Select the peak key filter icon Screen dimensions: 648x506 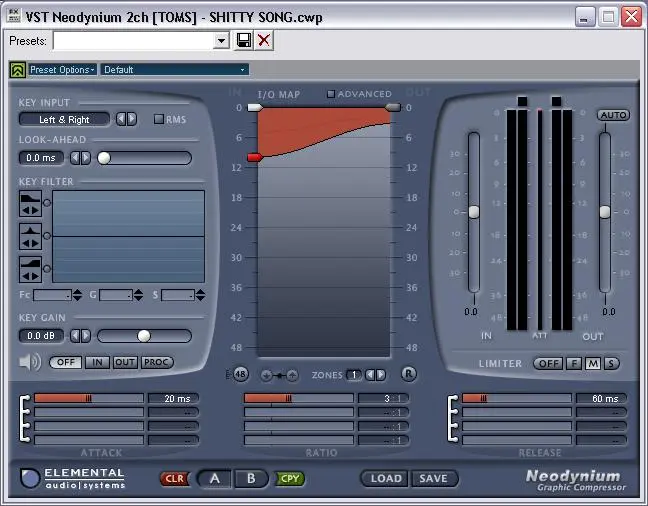30,236
